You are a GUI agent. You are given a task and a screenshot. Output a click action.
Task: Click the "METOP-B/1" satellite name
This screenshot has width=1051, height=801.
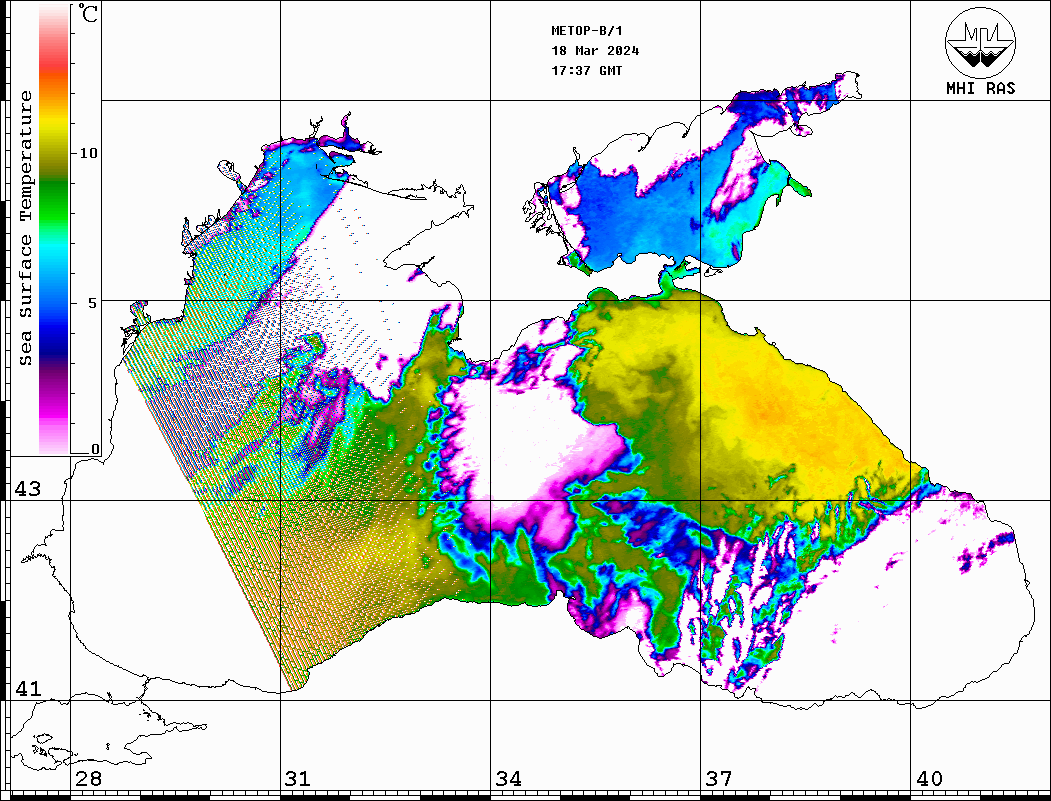587,31
